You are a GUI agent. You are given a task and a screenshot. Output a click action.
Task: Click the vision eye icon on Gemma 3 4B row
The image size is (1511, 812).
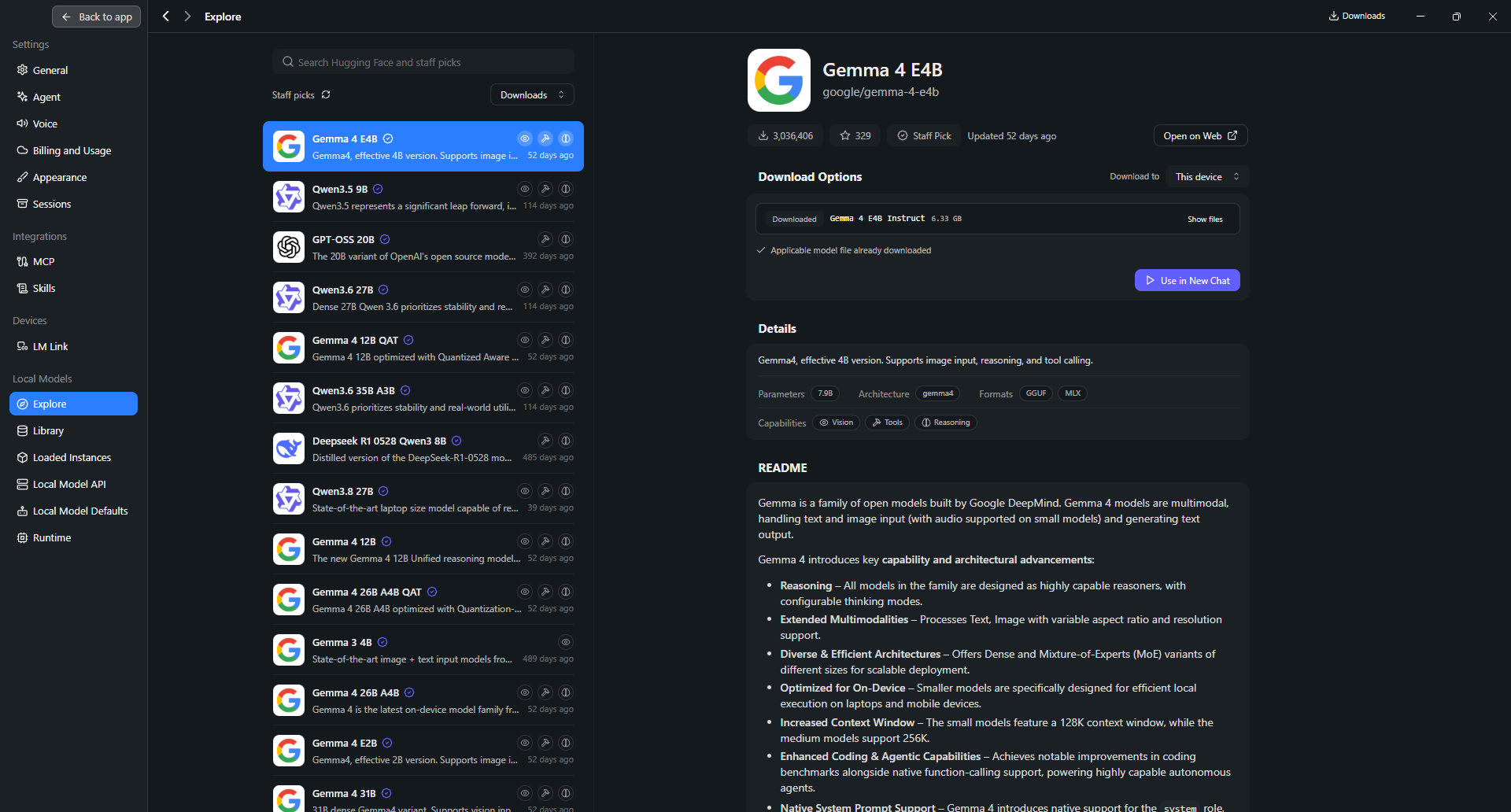click(x=566, y=642)
